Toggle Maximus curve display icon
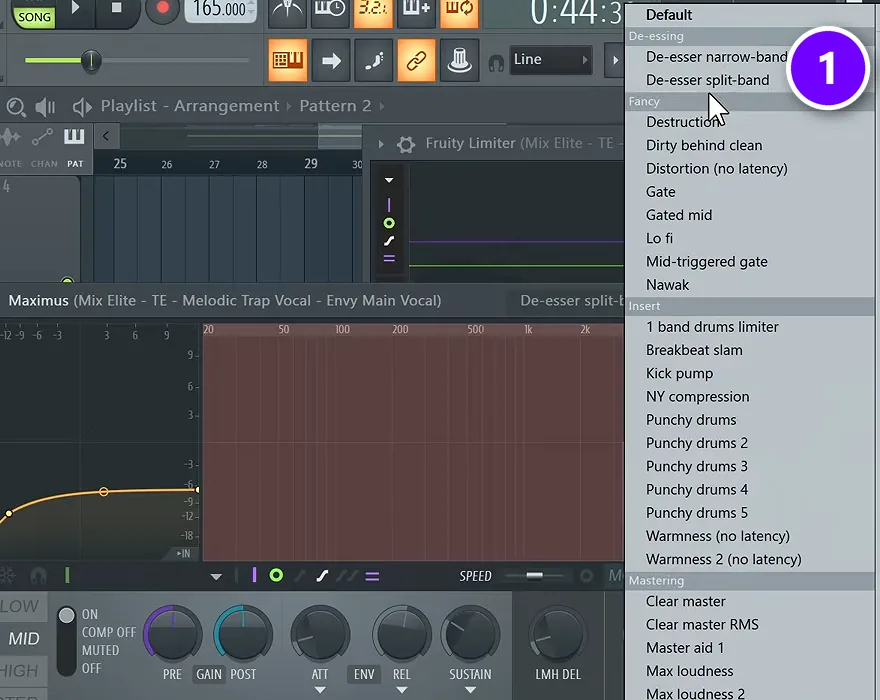The width and height of the screenshot is (880, 700). pos(322,576)
